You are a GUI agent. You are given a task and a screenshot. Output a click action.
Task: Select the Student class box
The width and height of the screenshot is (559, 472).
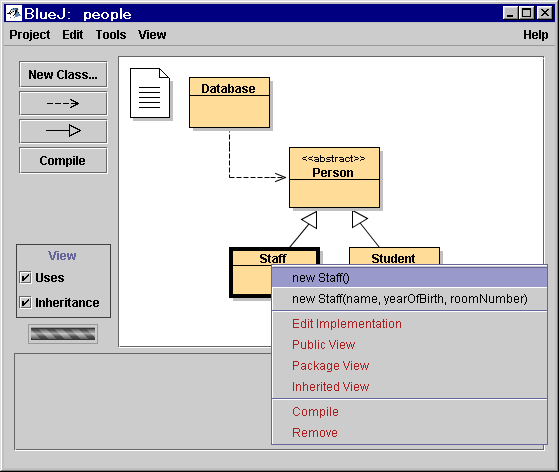pyautogui.click(x=394, y=257)
